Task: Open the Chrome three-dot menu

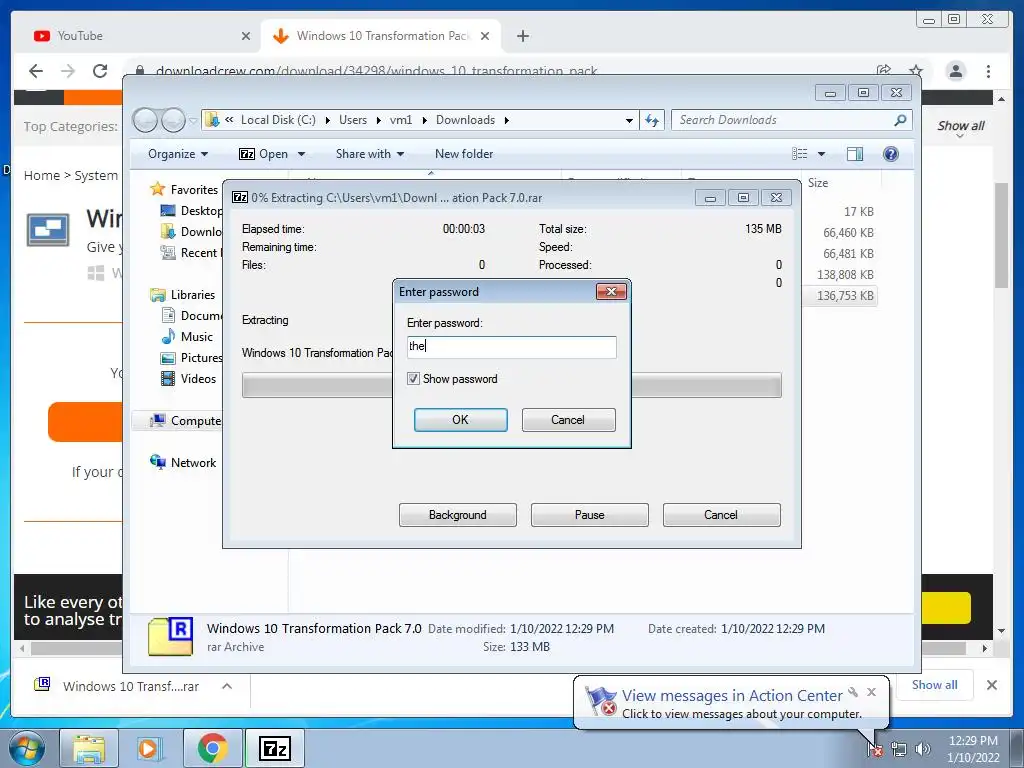Action: (988, 71)
